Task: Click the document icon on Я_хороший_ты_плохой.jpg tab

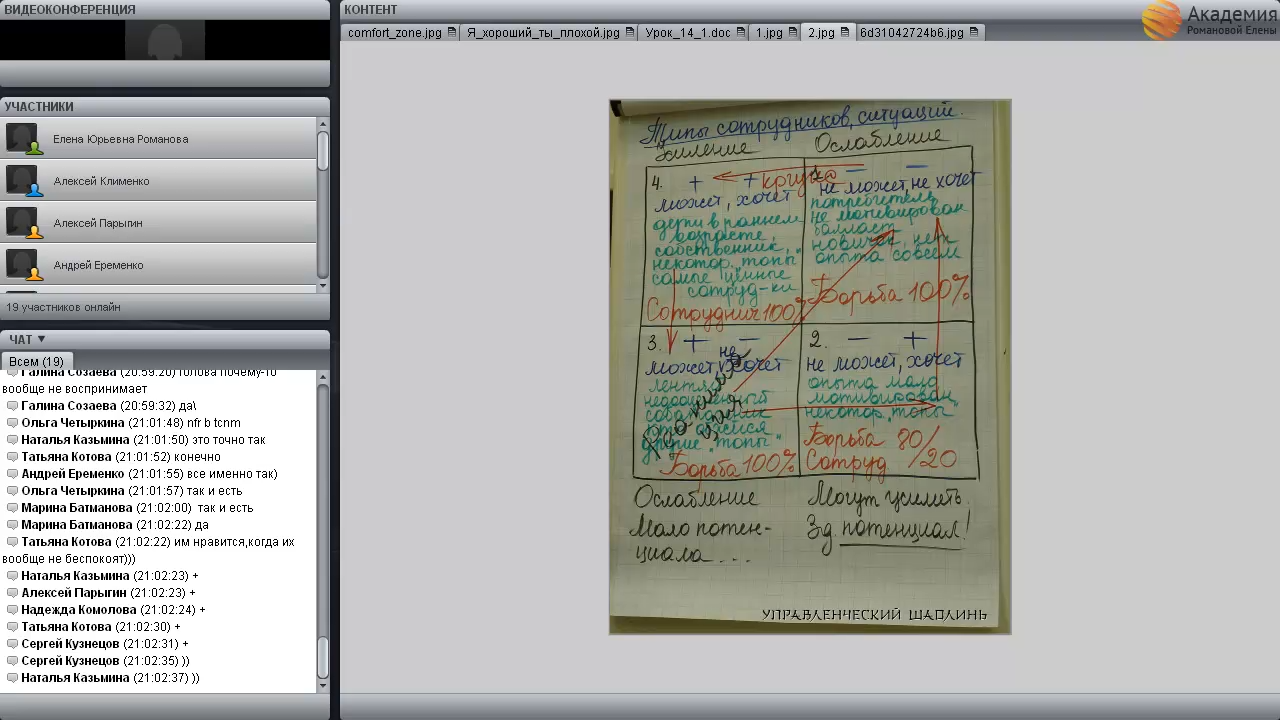Action: [x=630, y=32]
